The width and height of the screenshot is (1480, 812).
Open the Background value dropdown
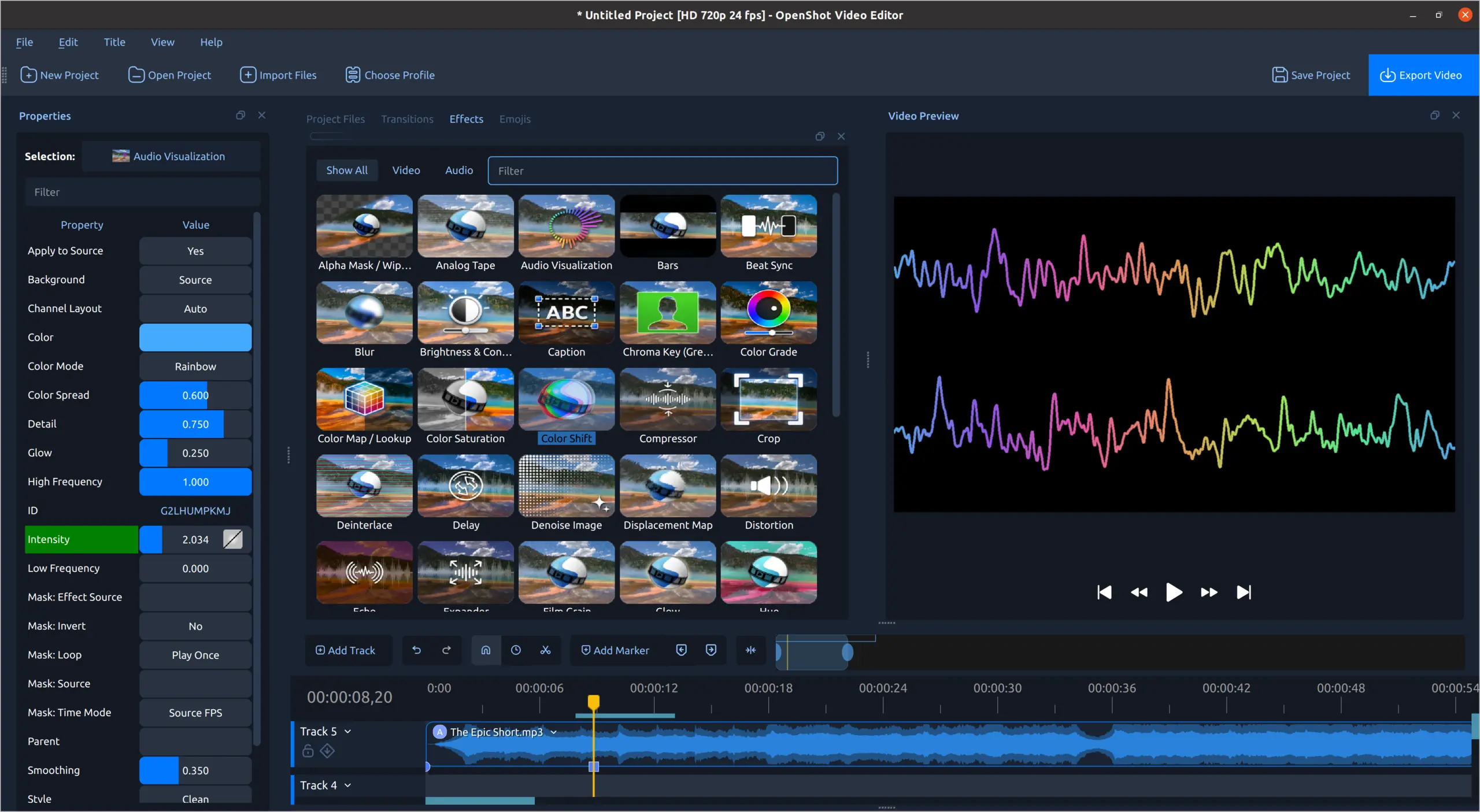pos(195,280)
